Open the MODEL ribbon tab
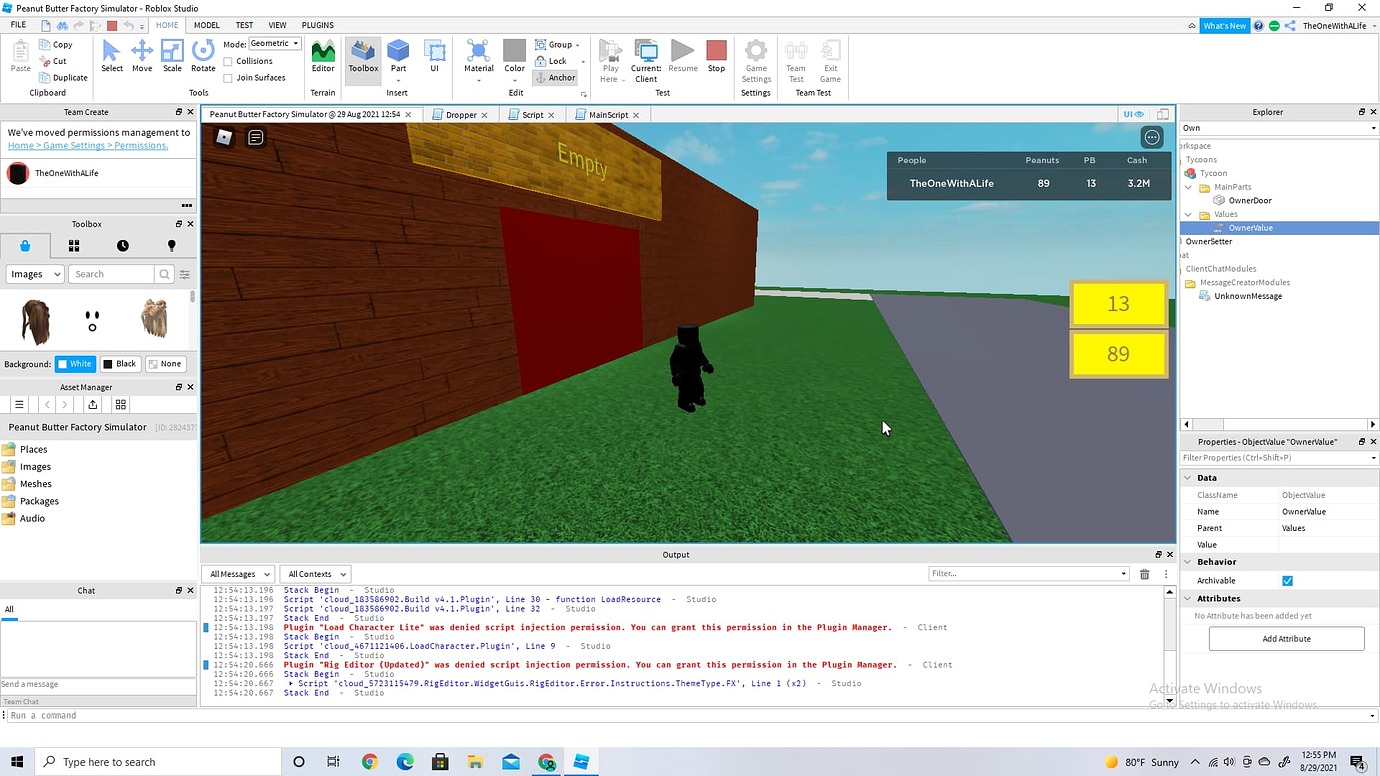The width and height of the screenshot is (1380, 776). point(207,25)
